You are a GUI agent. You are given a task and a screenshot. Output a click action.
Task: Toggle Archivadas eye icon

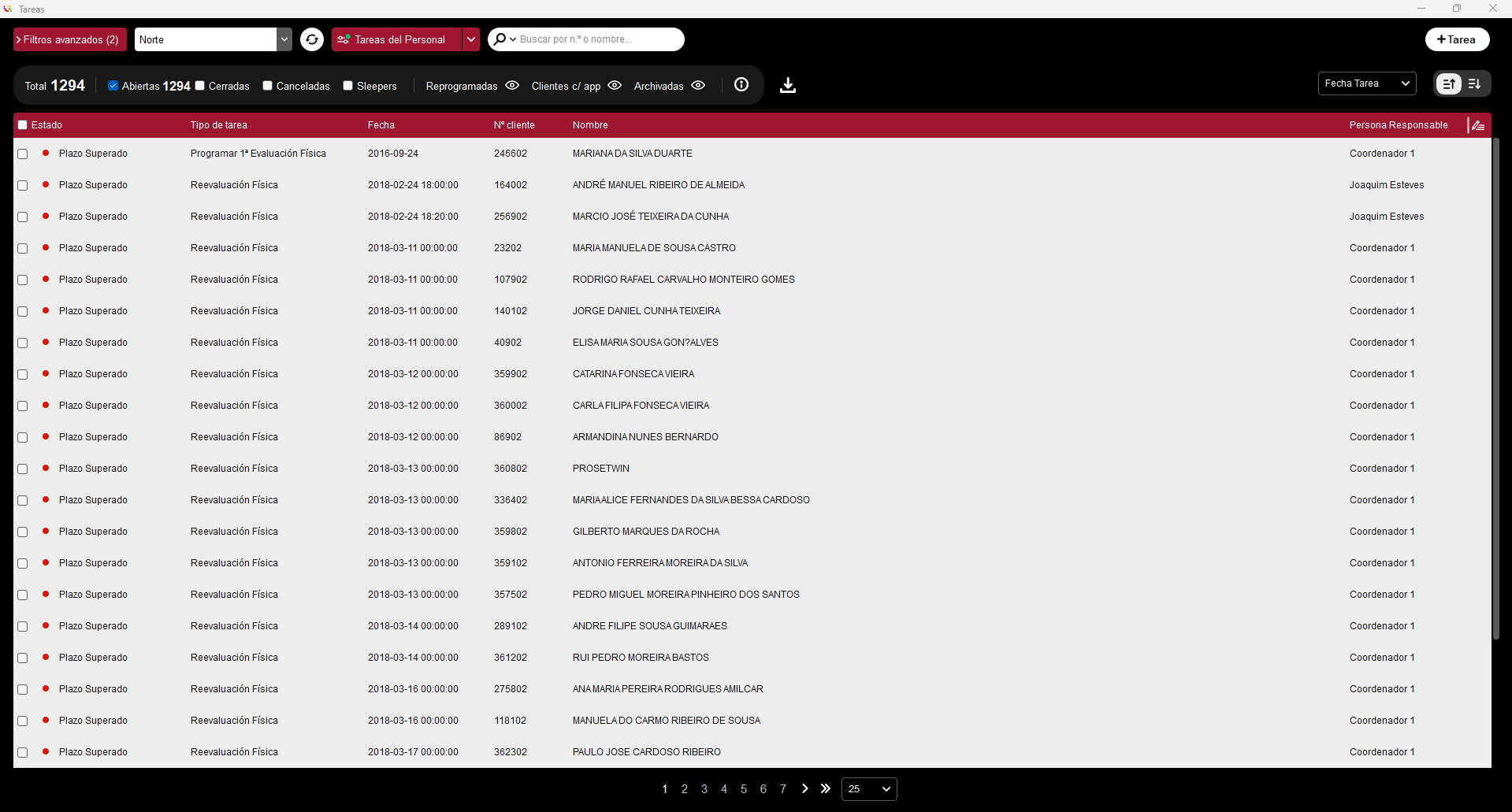(x=698, y=85)
